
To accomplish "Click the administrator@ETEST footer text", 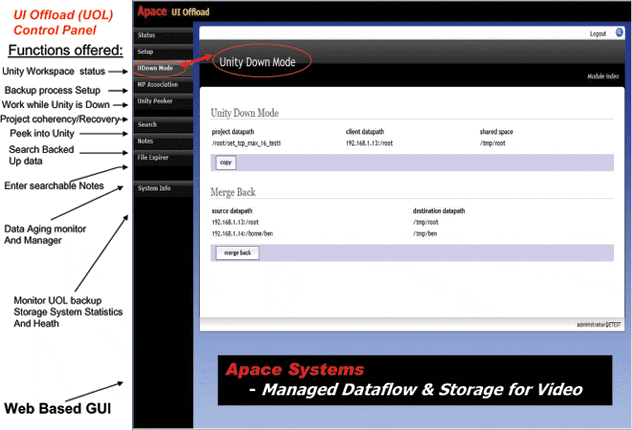I will point(599,324).
